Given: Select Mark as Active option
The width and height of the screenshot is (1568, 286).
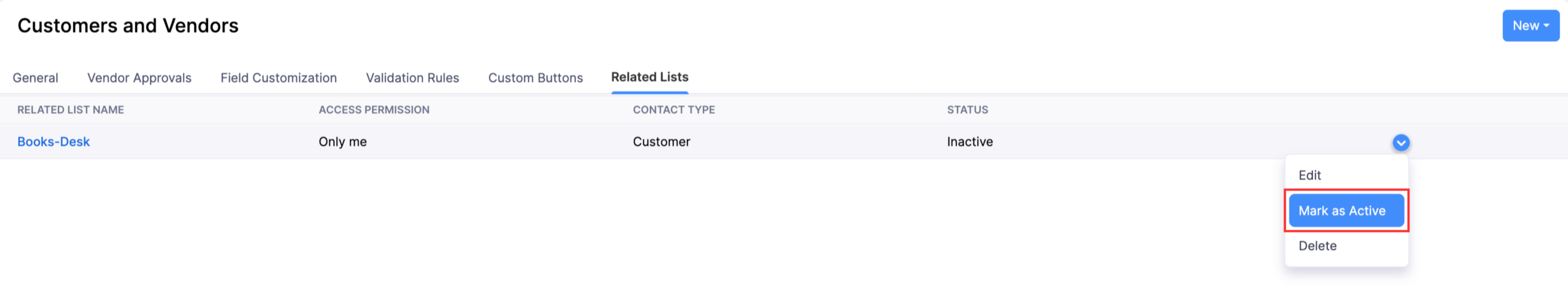Looking at the screenshot, I should click(x=1346, y=211).
